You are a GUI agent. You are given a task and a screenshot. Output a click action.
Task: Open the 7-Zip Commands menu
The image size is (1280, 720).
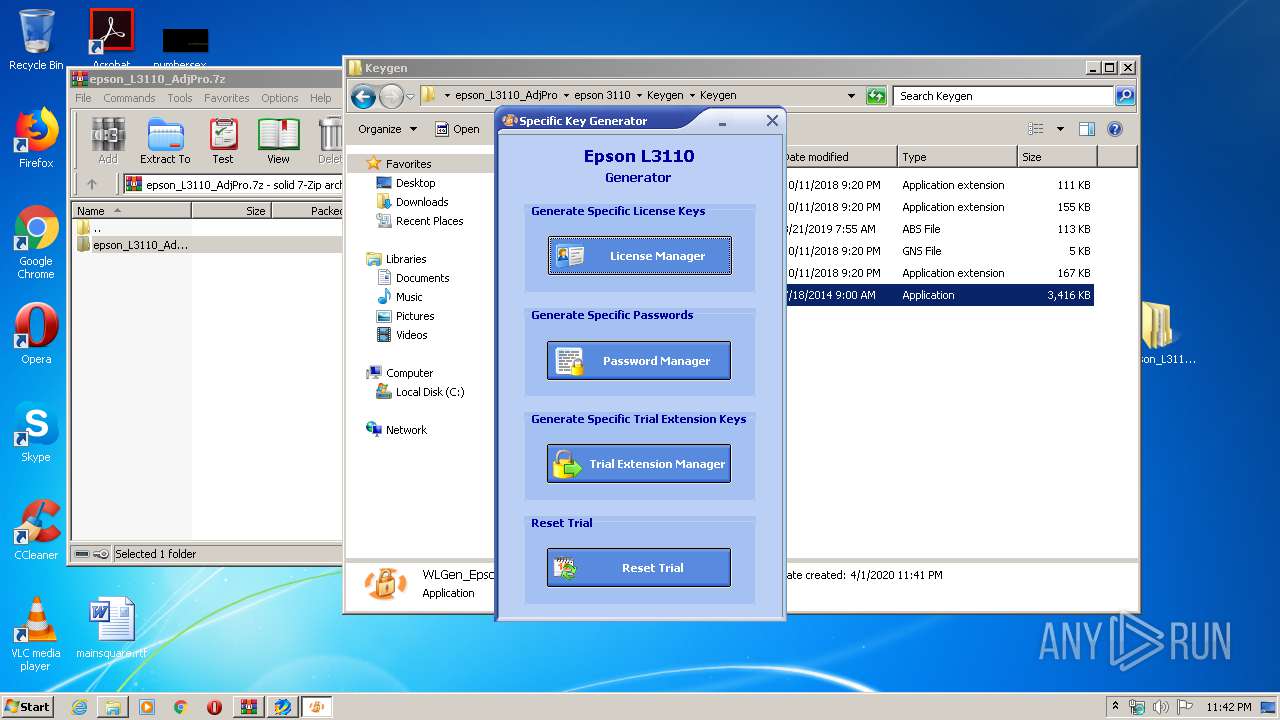point(129,98)
